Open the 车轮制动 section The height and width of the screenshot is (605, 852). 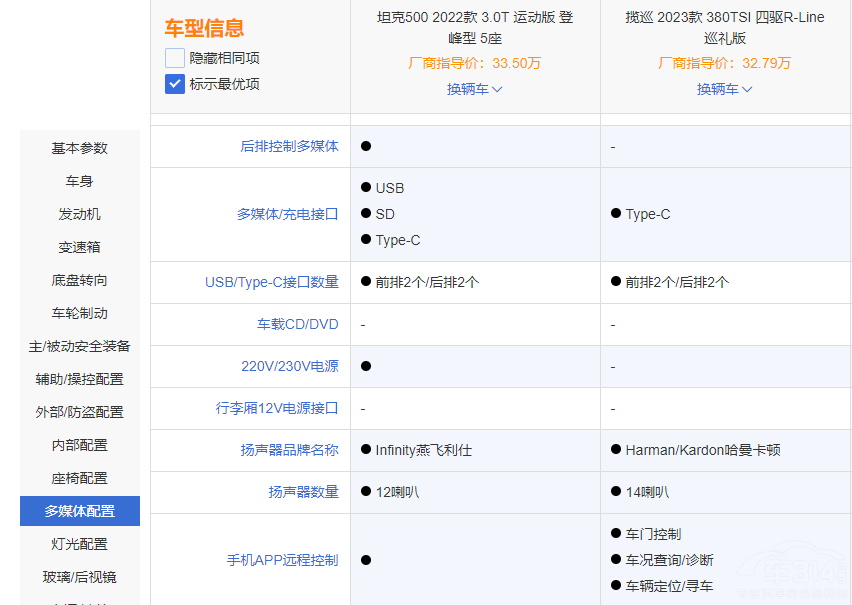[79, 313]
